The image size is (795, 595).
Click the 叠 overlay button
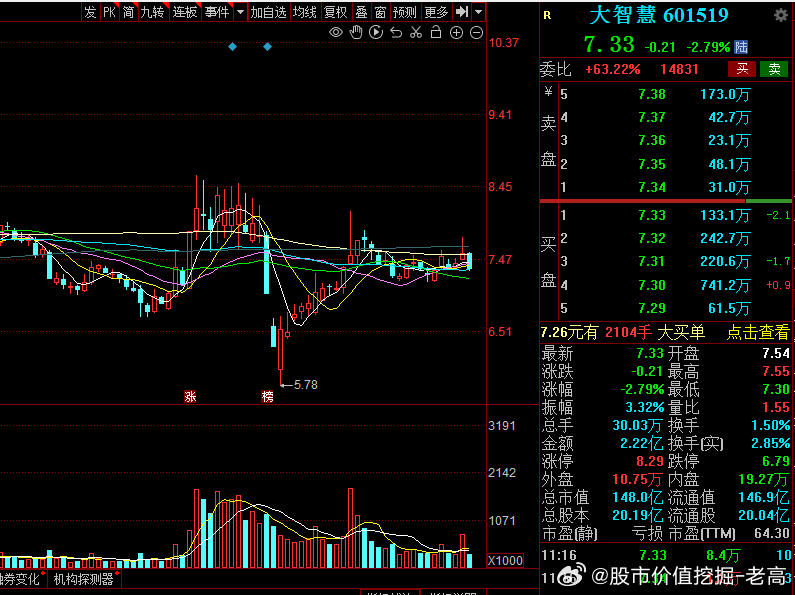click(x=361, y=12)
